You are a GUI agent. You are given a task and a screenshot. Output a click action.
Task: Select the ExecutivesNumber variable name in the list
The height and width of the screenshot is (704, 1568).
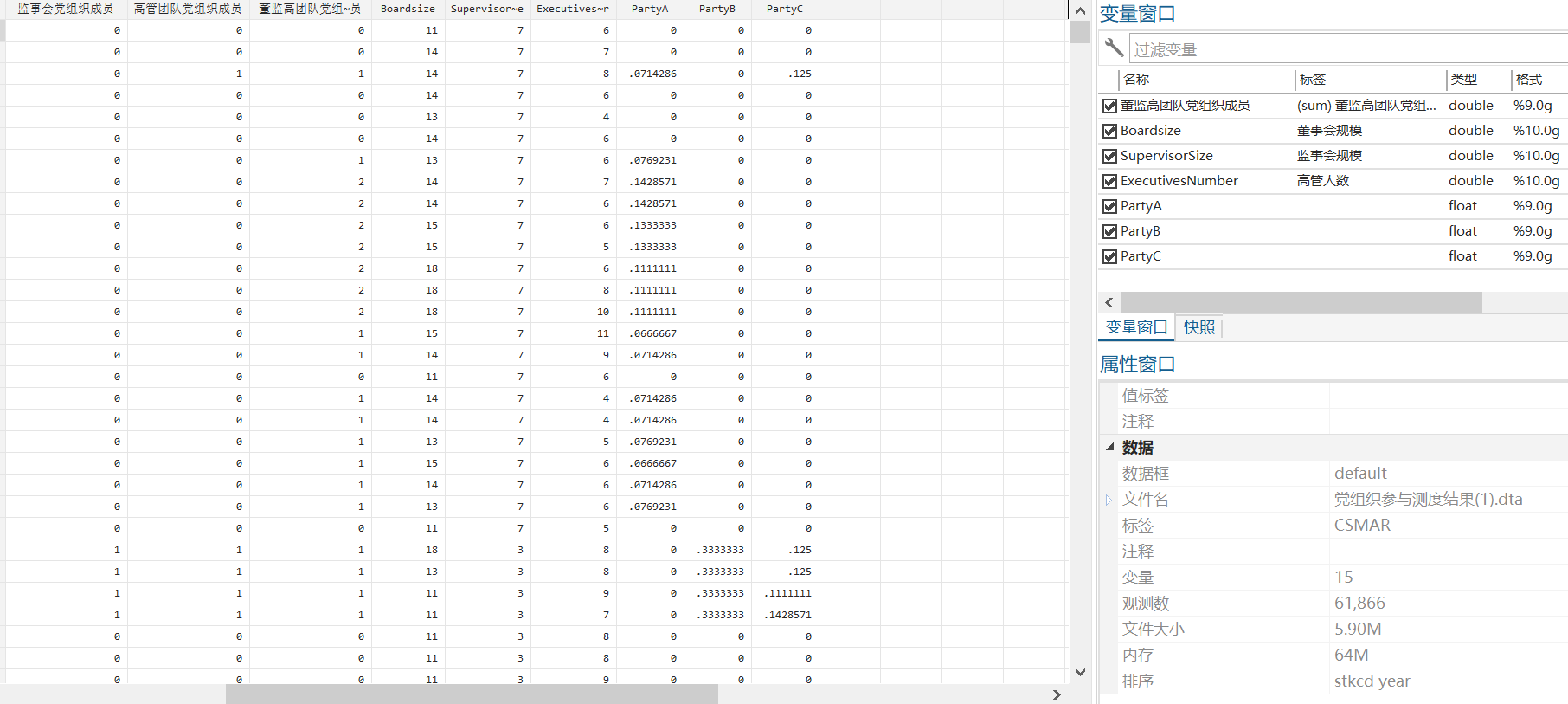pos(1179,181)
